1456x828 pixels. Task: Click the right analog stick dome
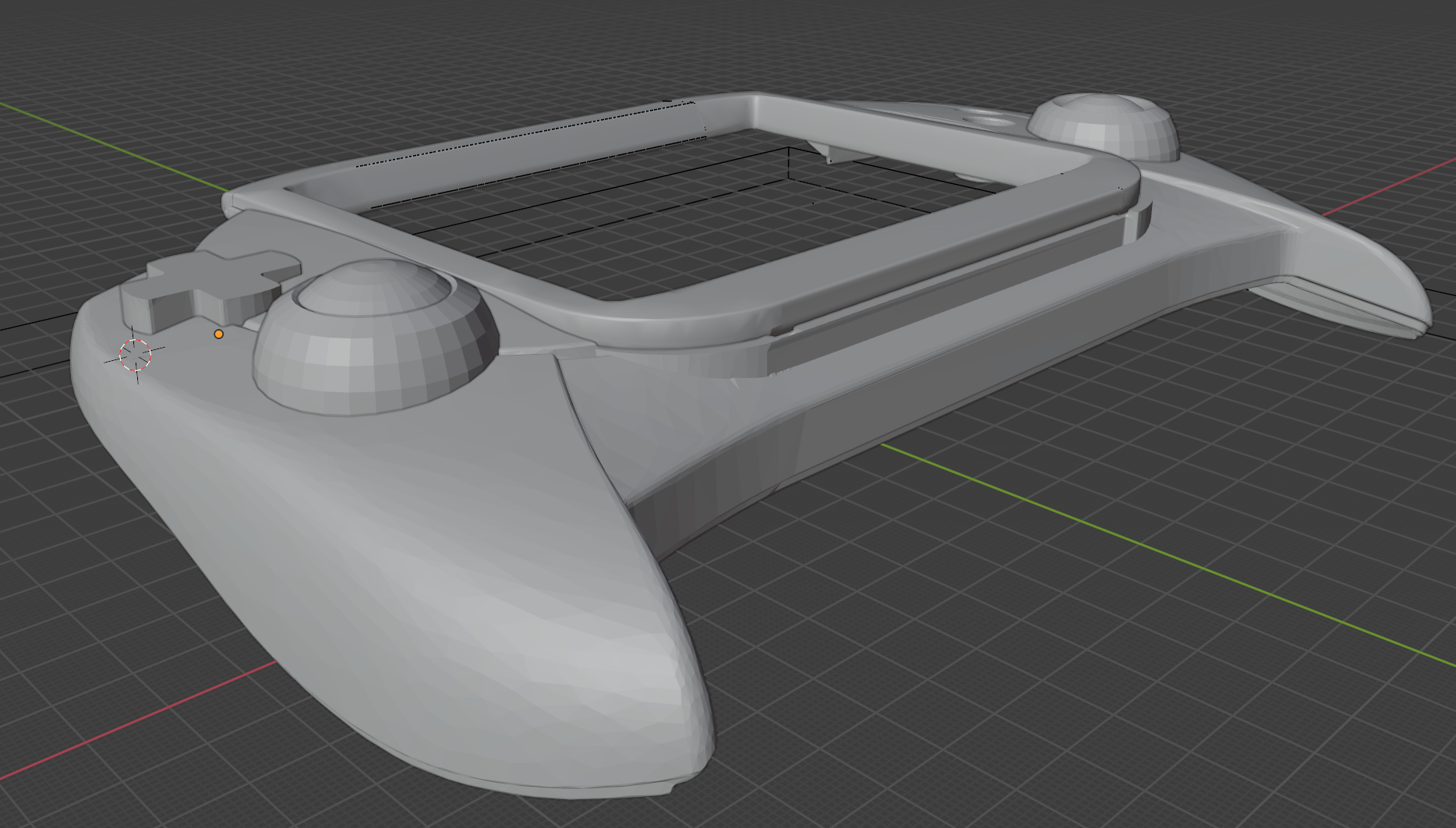pyautogui.click(x=1102, y=126)
